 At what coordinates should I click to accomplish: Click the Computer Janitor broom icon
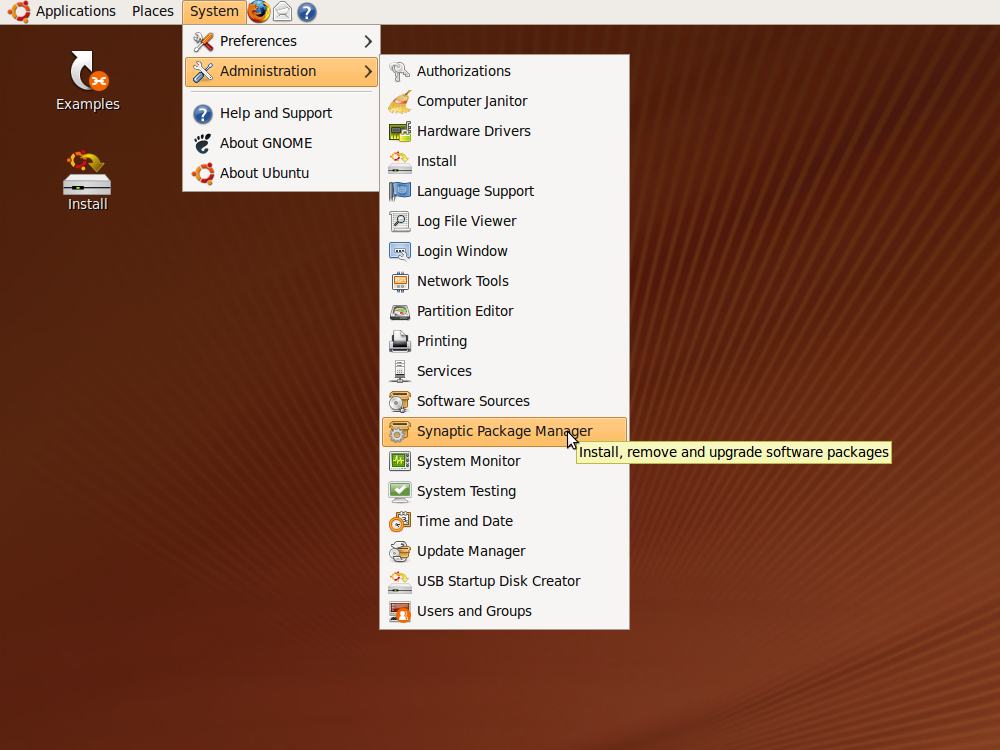[399, 101]
